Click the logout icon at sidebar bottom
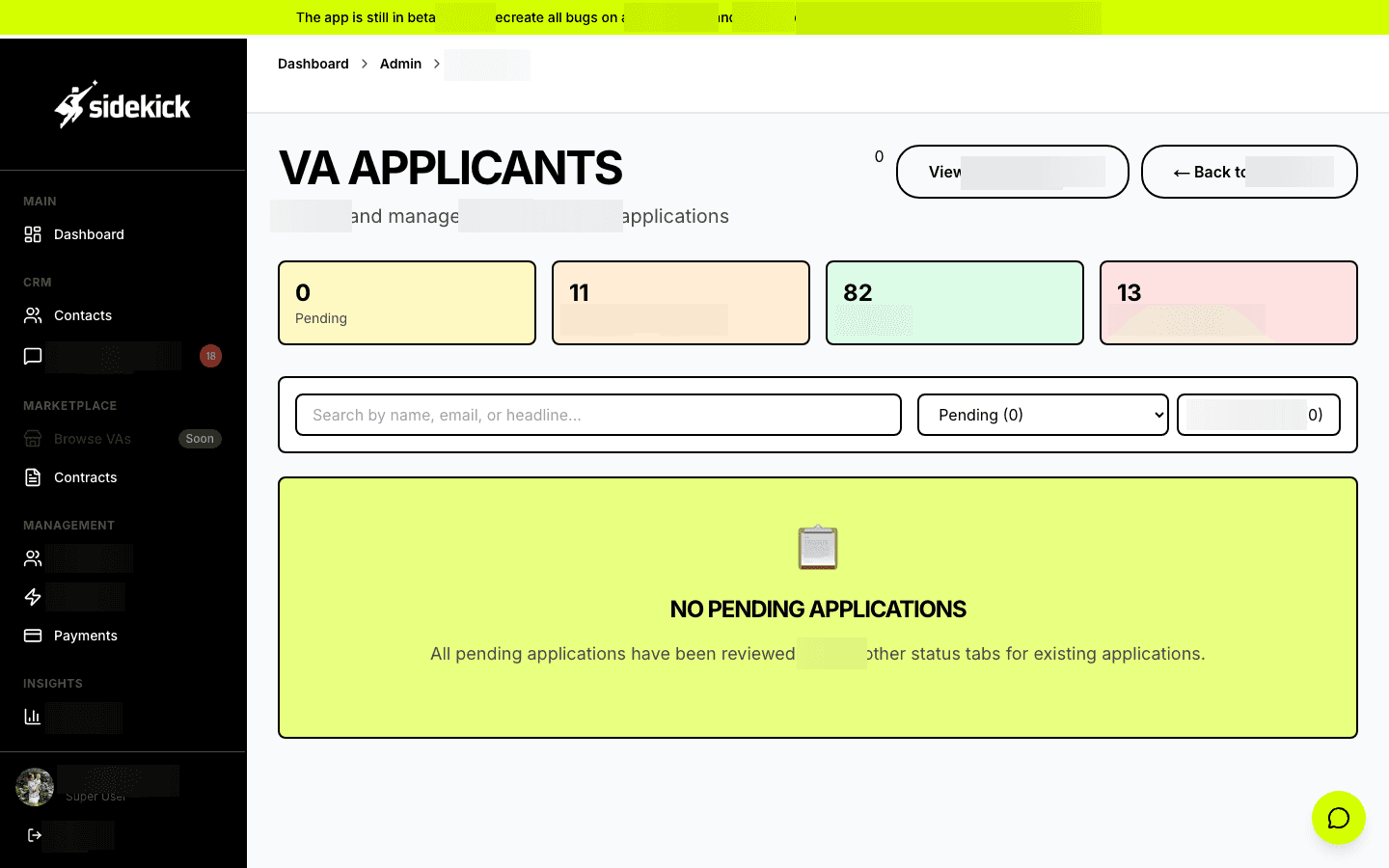 point(35,834)
